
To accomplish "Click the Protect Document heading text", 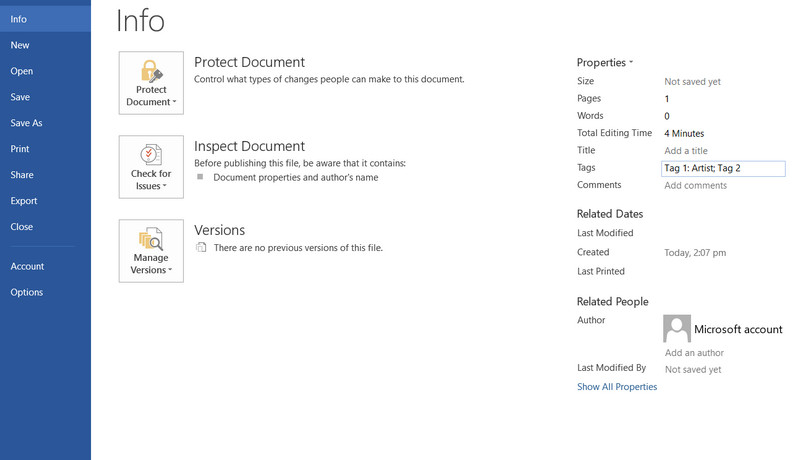I will [249, 62].
